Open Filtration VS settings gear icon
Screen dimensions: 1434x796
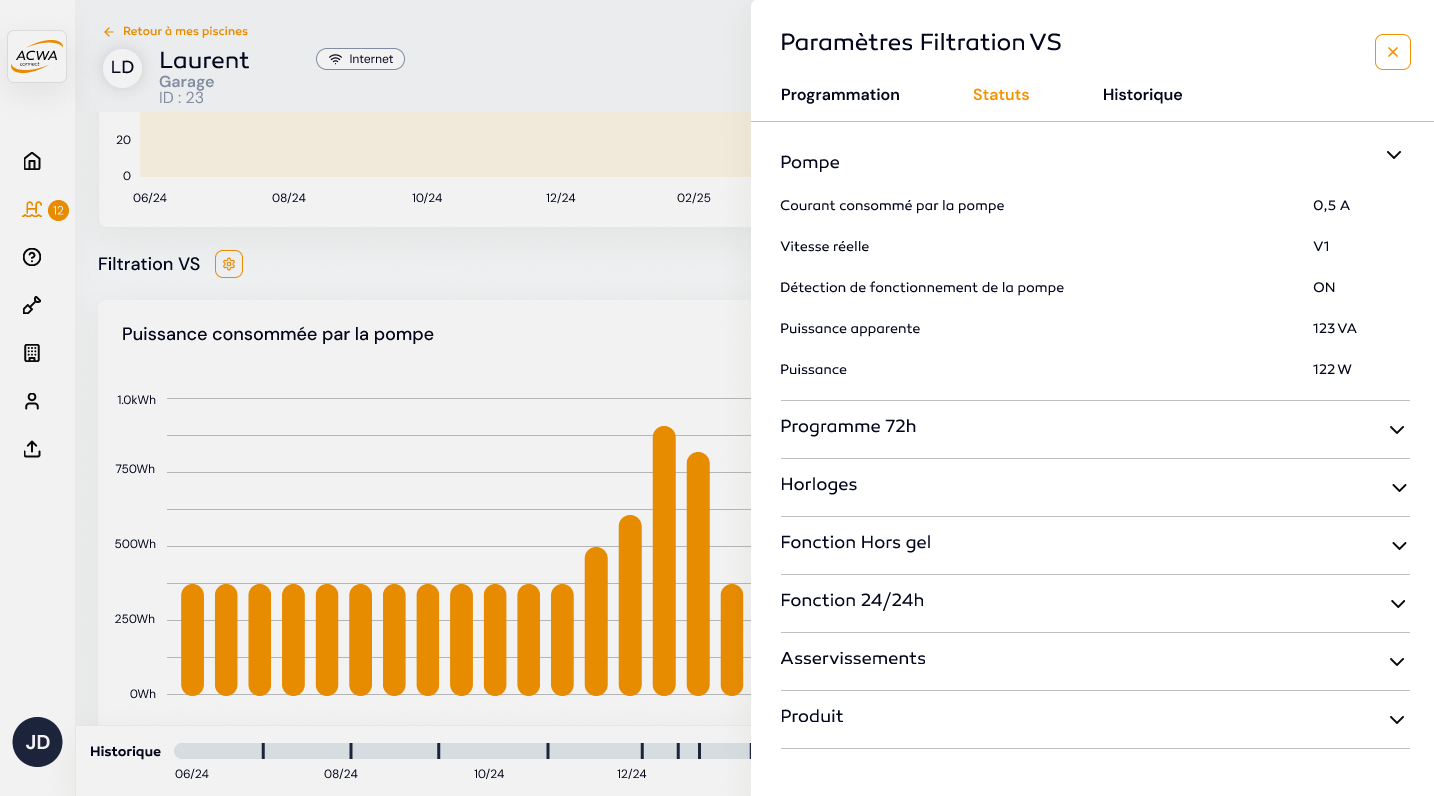point(229,264)
